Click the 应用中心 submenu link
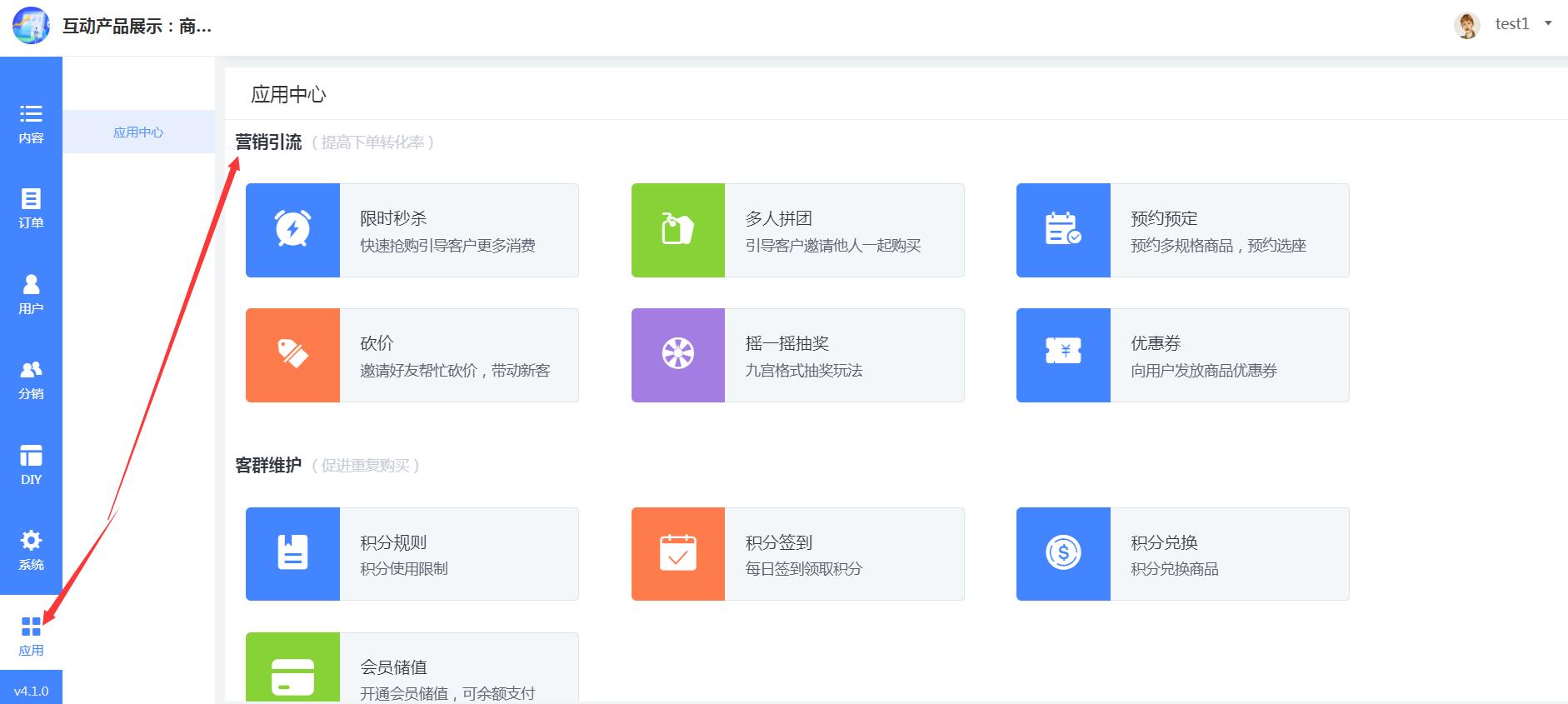 (138, 132)
